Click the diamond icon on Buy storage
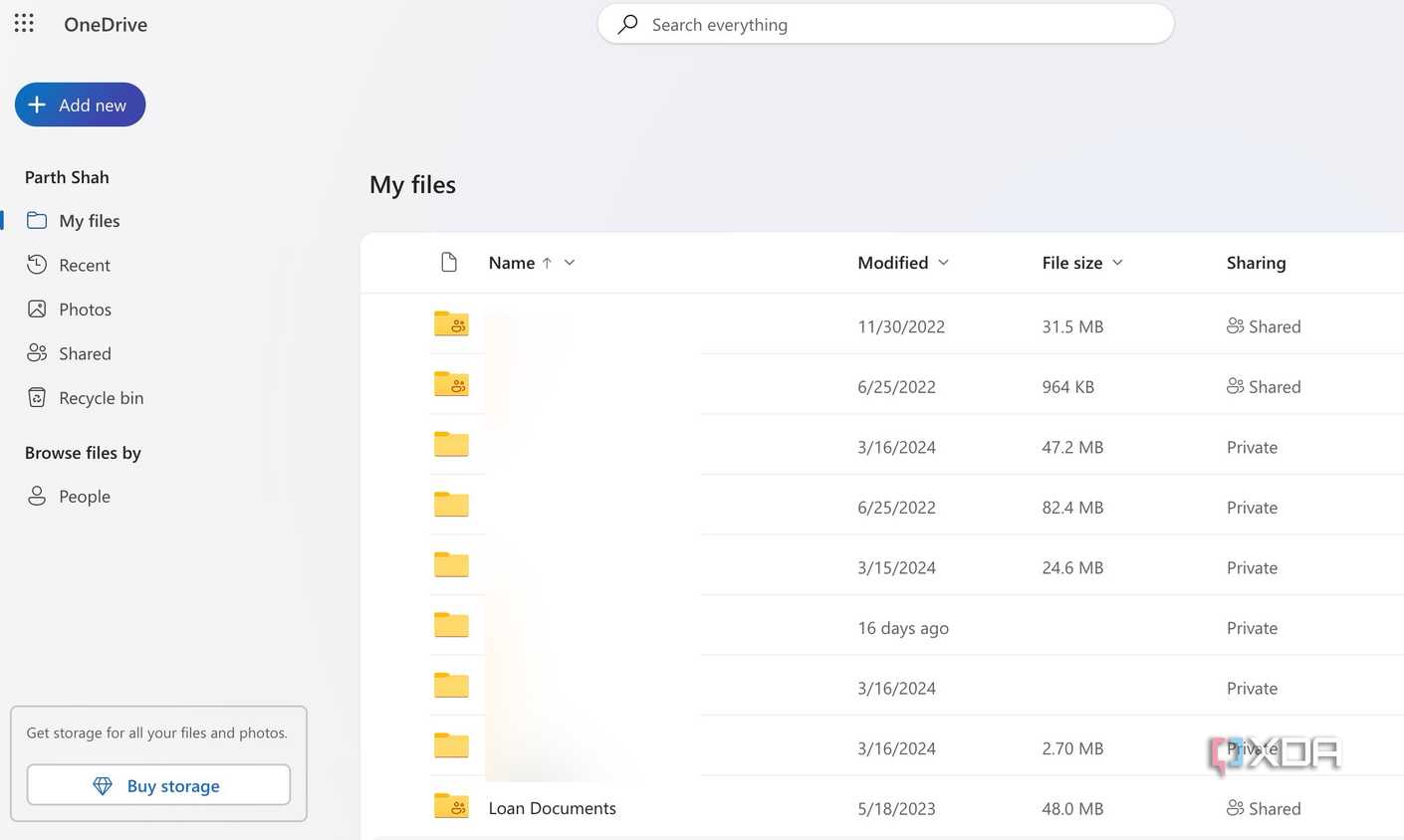Image resolution: width=1404 pixels, height=840 pixels. pyautogui.click(x=103, y=785)
